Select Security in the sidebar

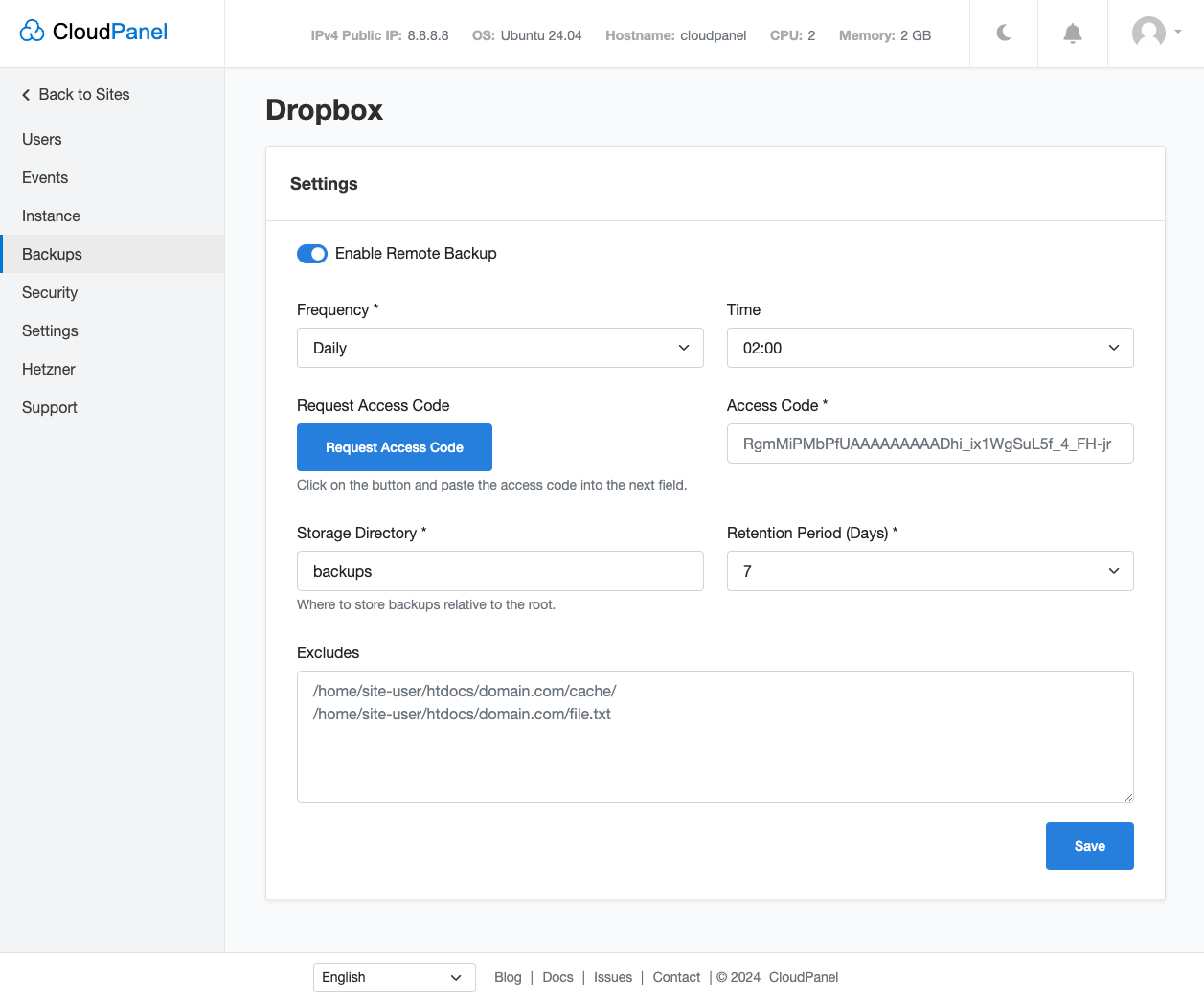click(x=50, y=292)
